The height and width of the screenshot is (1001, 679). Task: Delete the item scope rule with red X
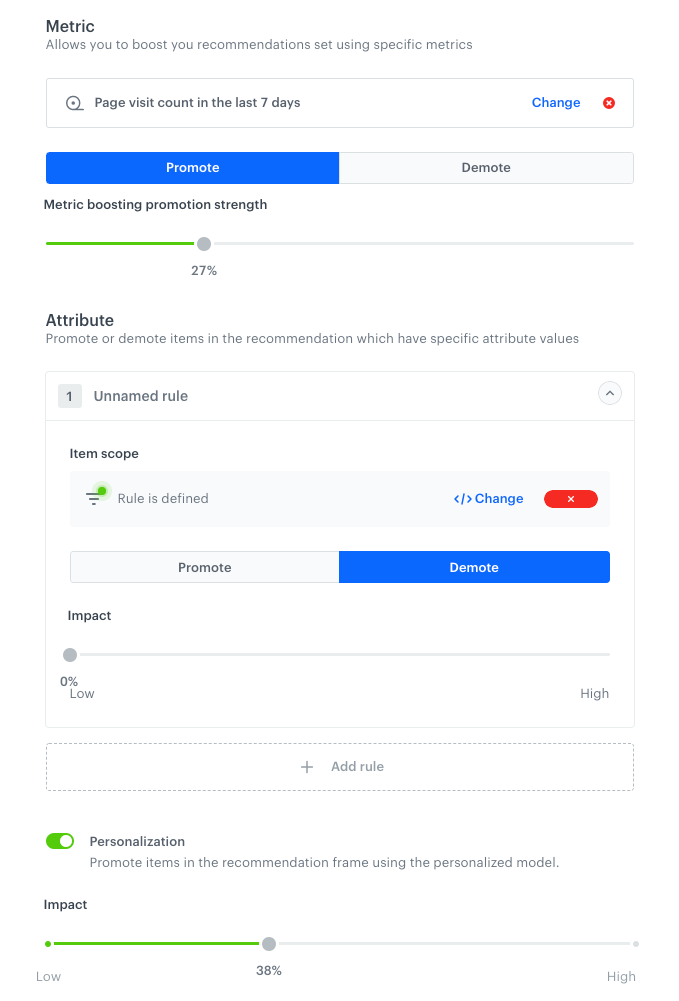point(570,498)
